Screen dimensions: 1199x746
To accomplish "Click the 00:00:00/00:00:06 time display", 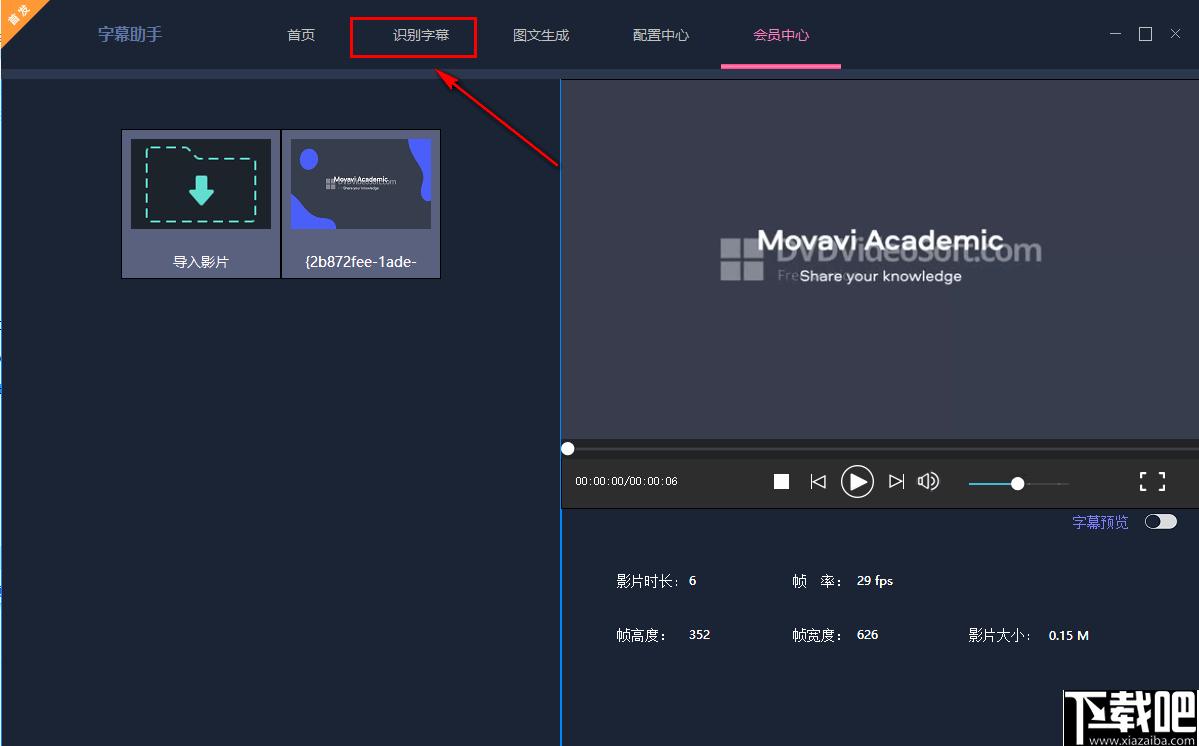I will coord(626,482).
